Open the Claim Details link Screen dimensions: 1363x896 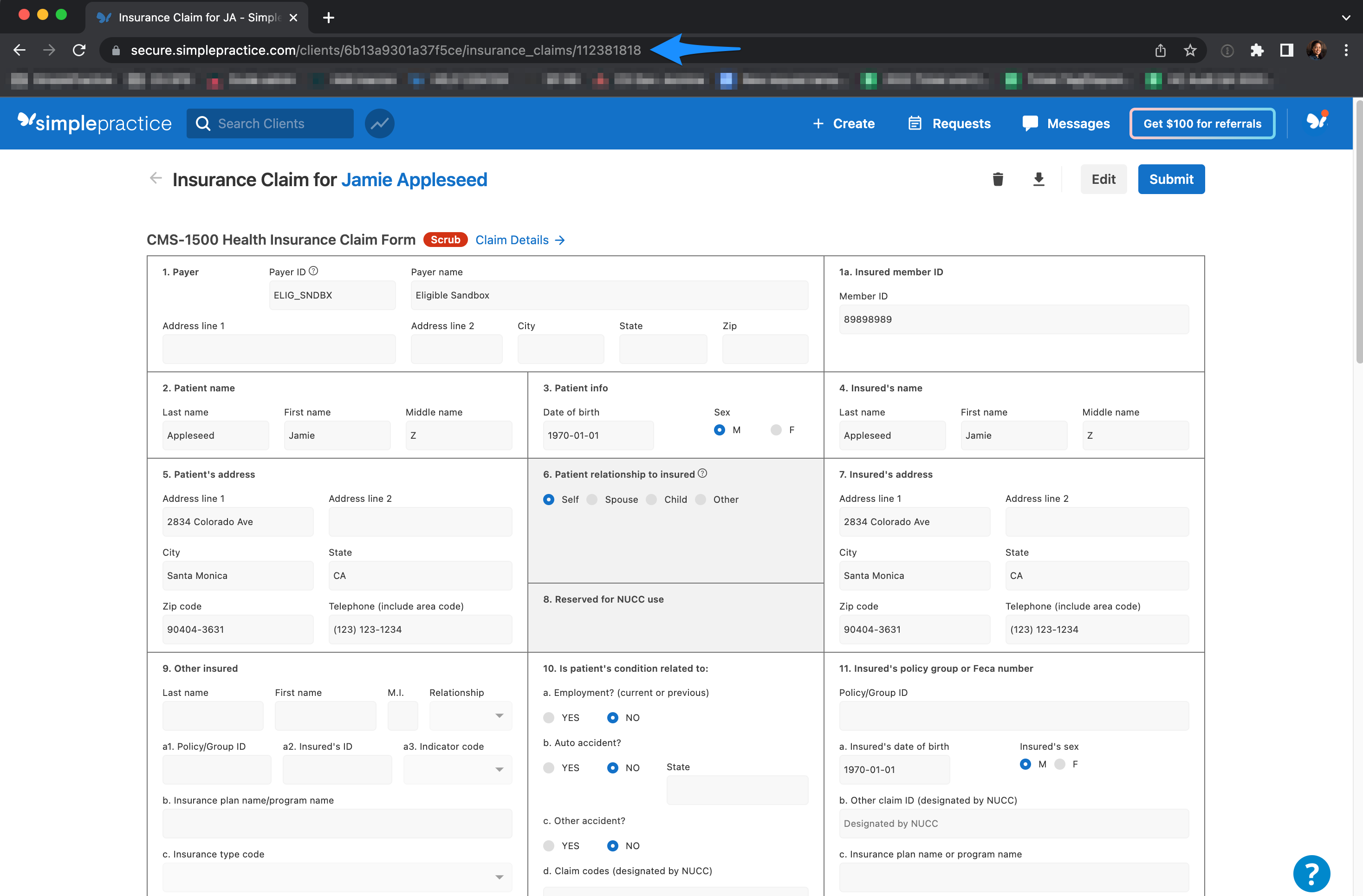pos(512,239)
